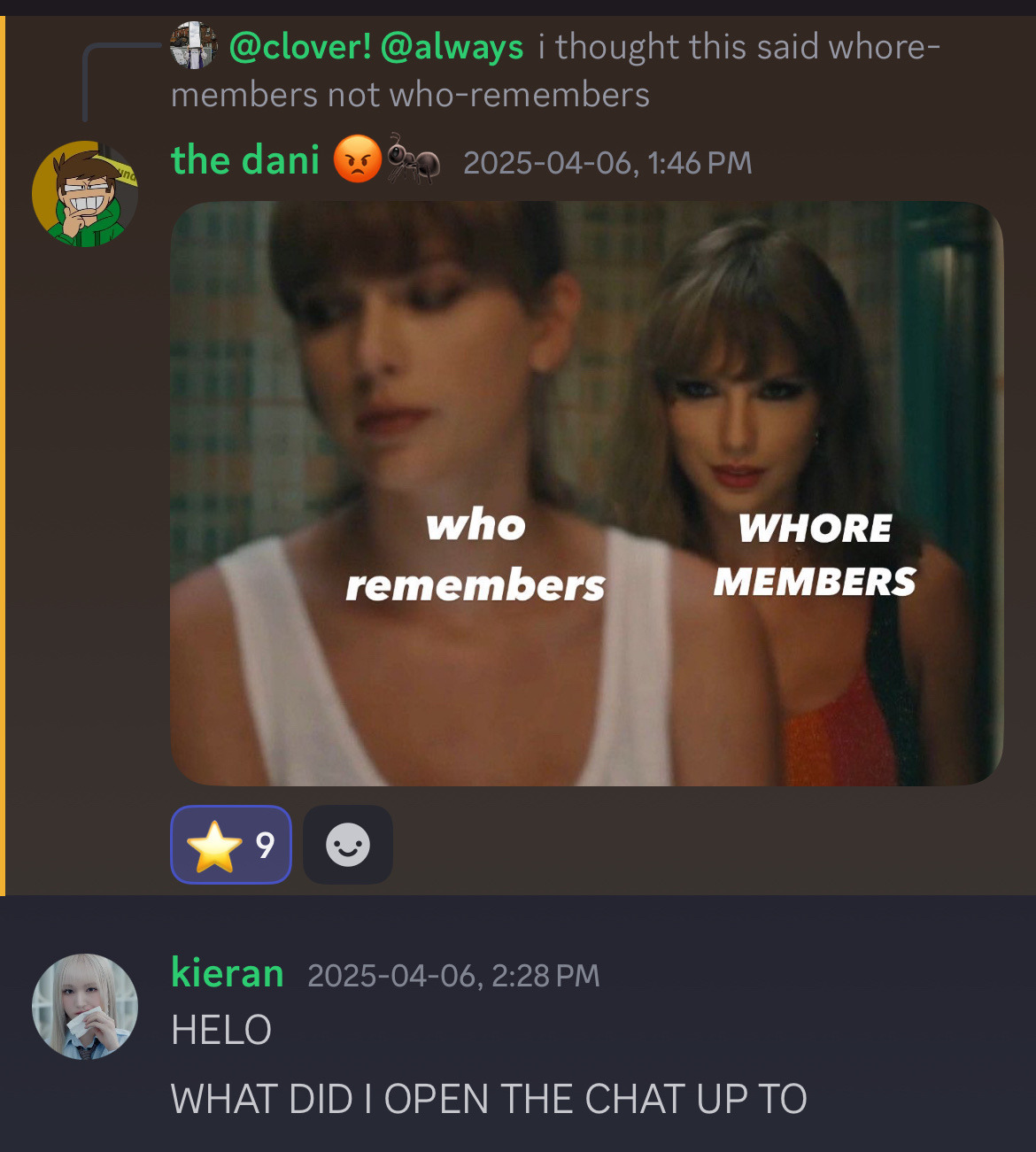Image resolution: width=1036 pixels, height=1152 pixels.
Task: Click the 1:46 PM message timestamp
Action: 607,163
